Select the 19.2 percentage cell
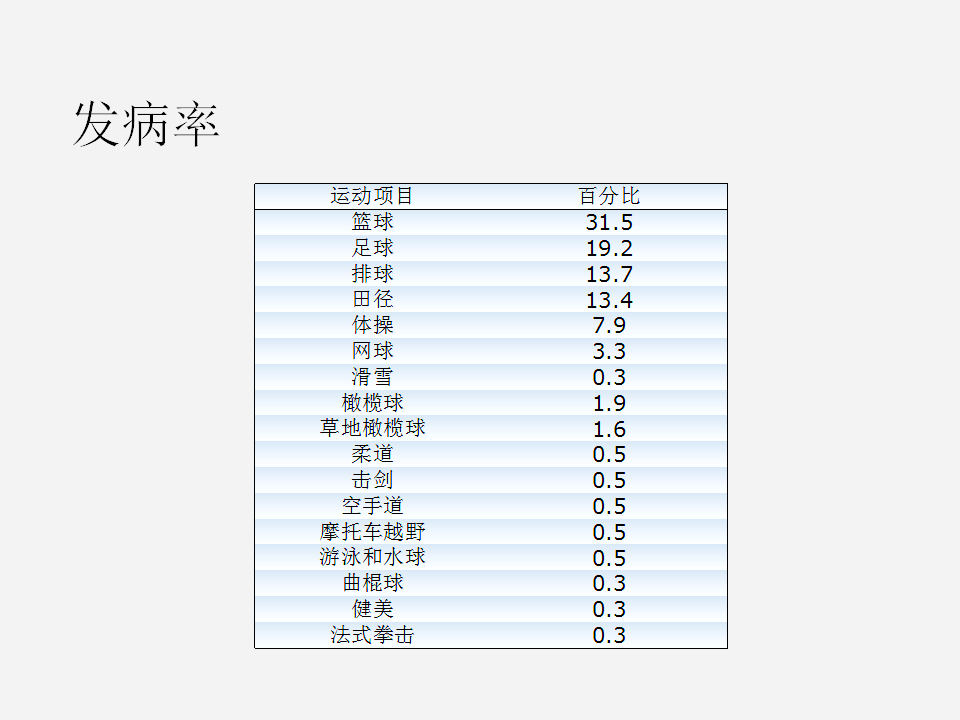The image size is (960, 720). click(x=612, y=247)
